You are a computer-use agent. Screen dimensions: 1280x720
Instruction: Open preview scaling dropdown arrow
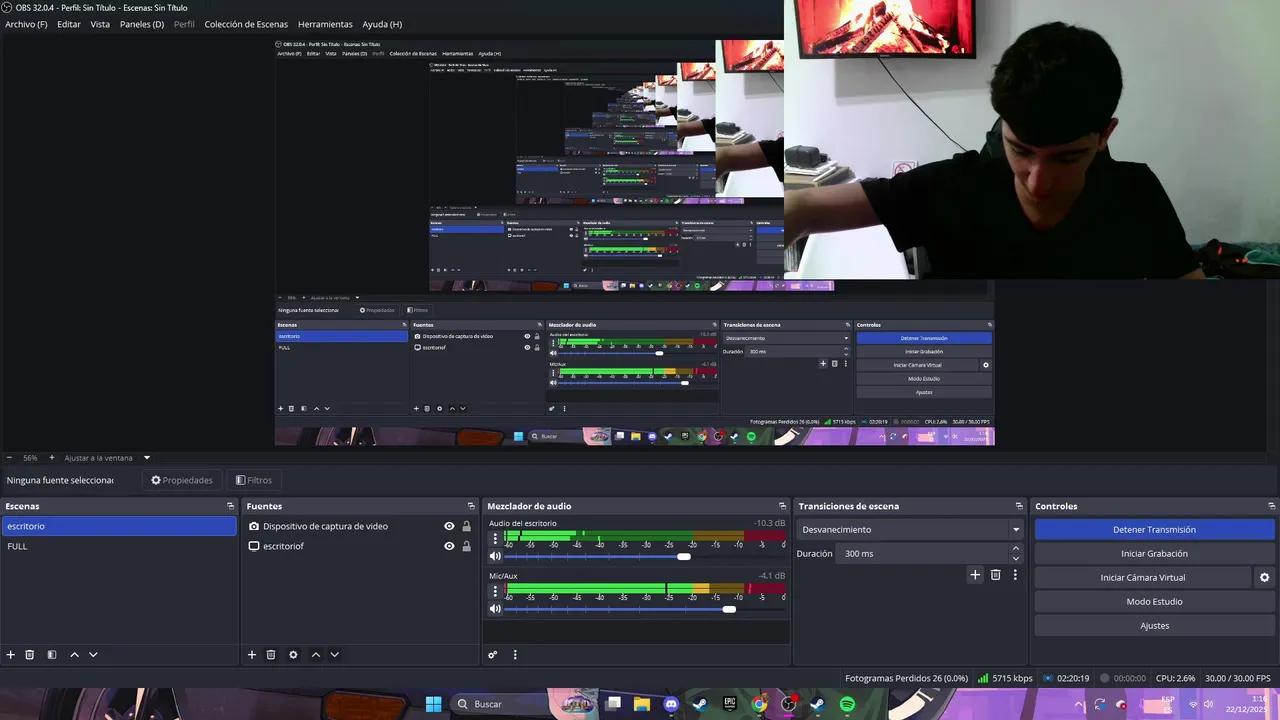(146, 458)
